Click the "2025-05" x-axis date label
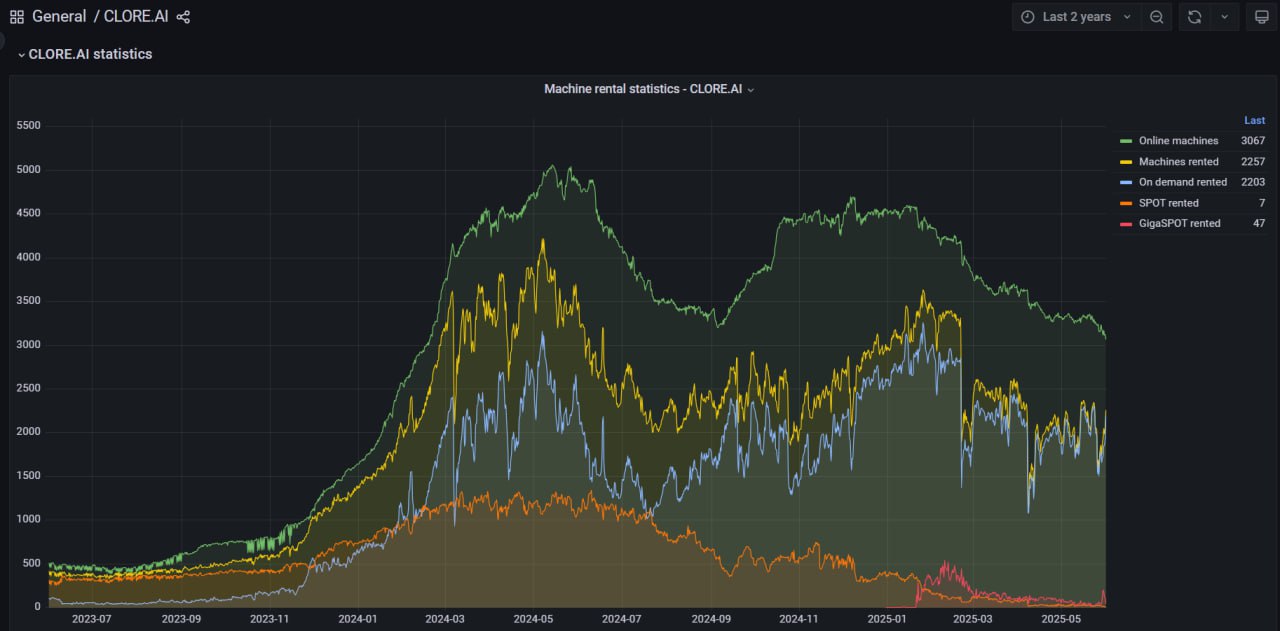The width and height of the screenshot is (1280, 631). pos(1062,619)
